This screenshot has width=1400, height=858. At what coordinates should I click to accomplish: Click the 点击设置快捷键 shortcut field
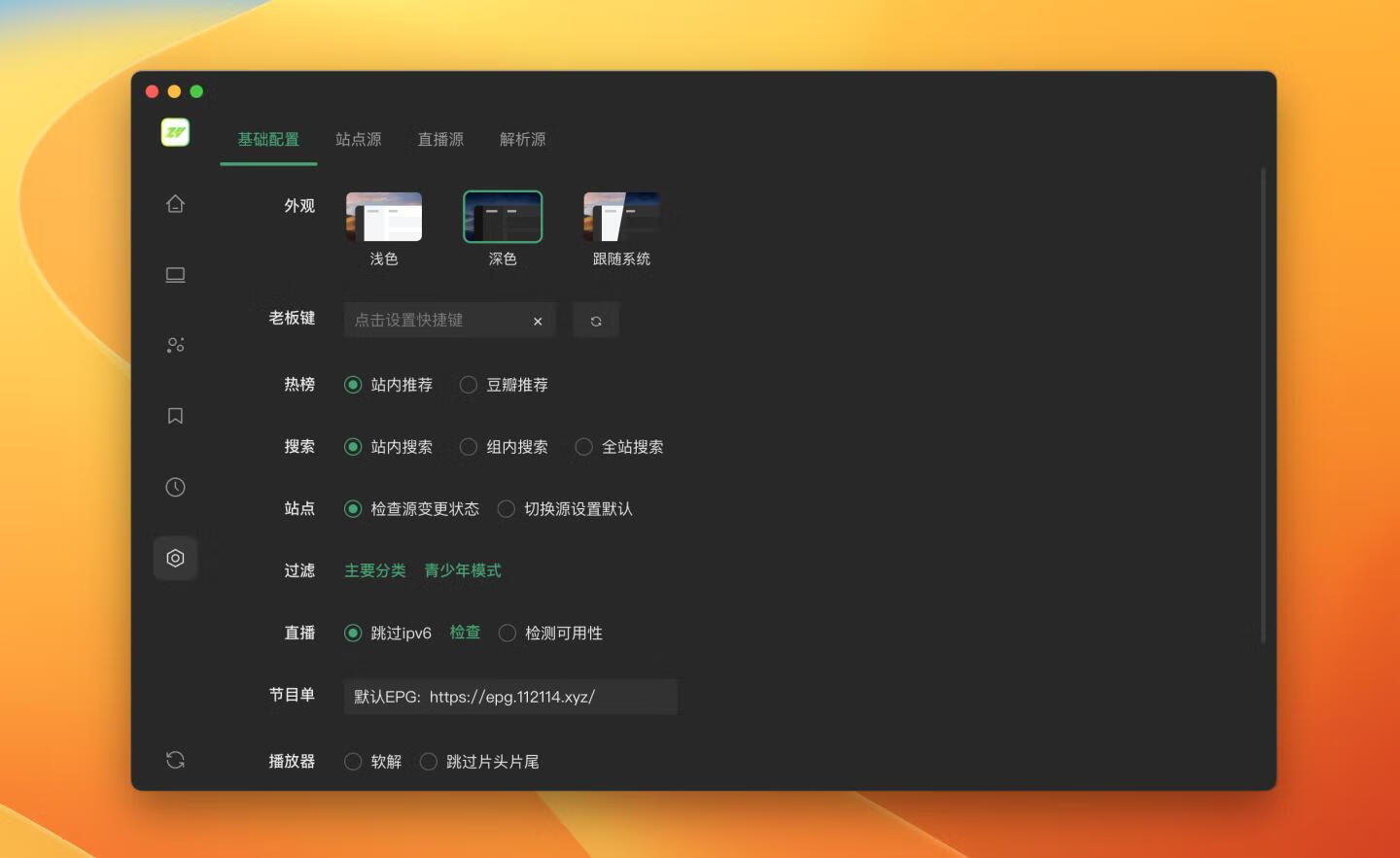(449, 321)
